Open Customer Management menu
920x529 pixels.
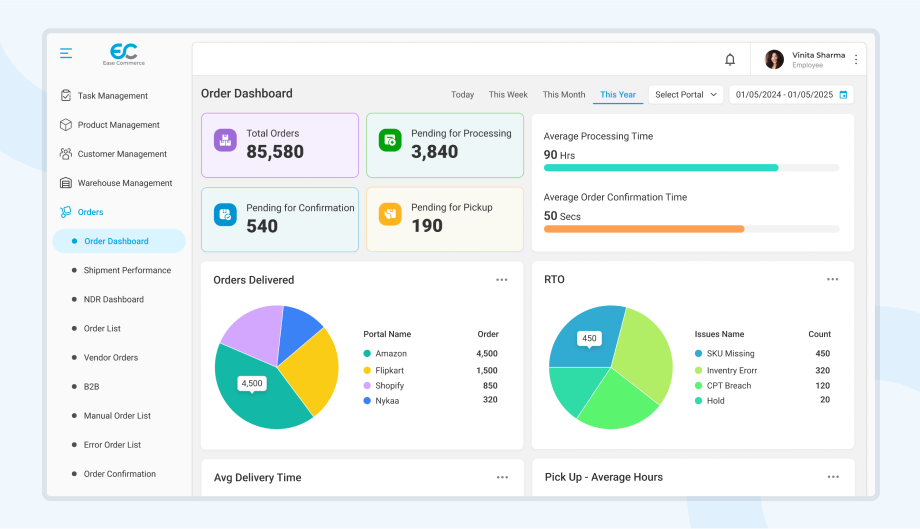tap(122, 154)
